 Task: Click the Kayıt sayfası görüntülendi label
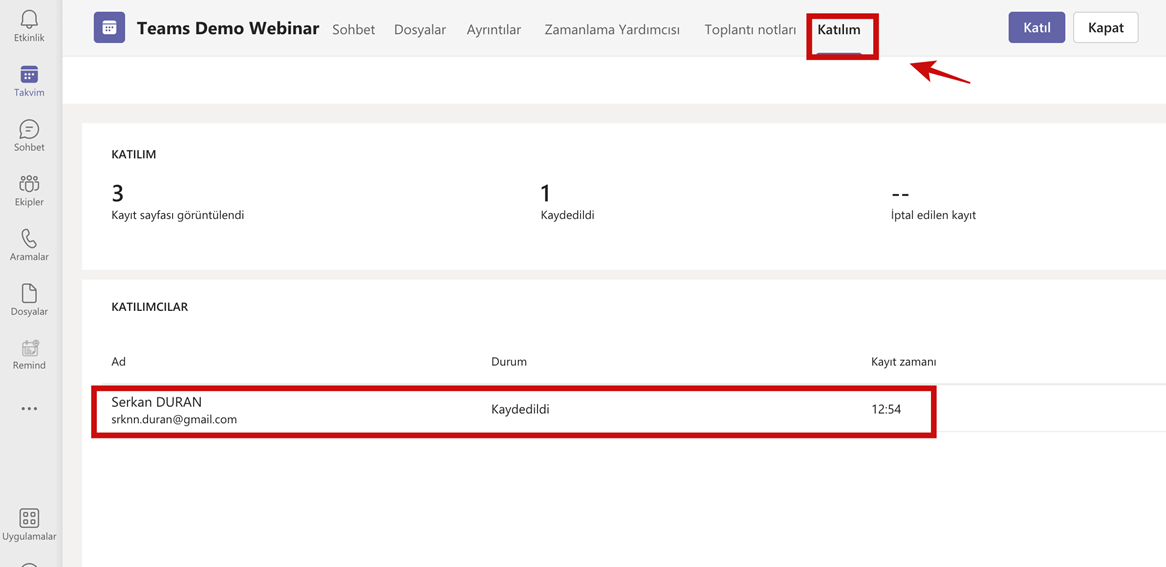click(178, 215)
